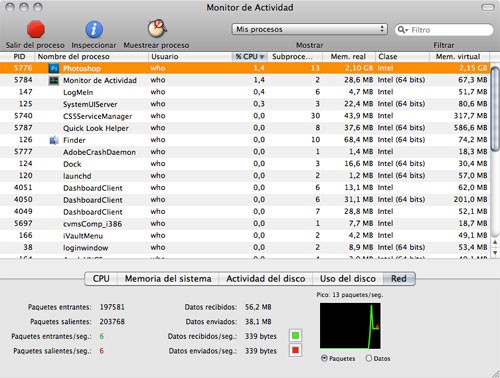Image resolution: width=500 pixels, height=378 pixels.
Task: Sort by the PID column header
Action: (19, 57)
